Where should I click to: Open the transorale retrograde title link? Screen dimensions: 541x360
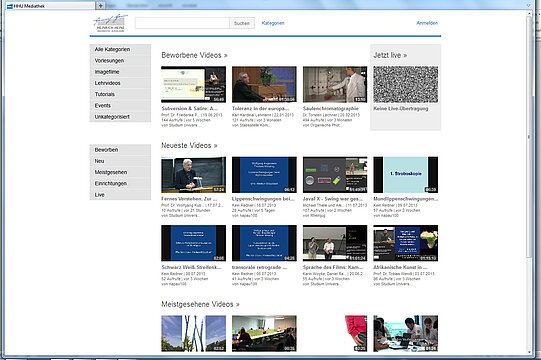click(259, 267)
